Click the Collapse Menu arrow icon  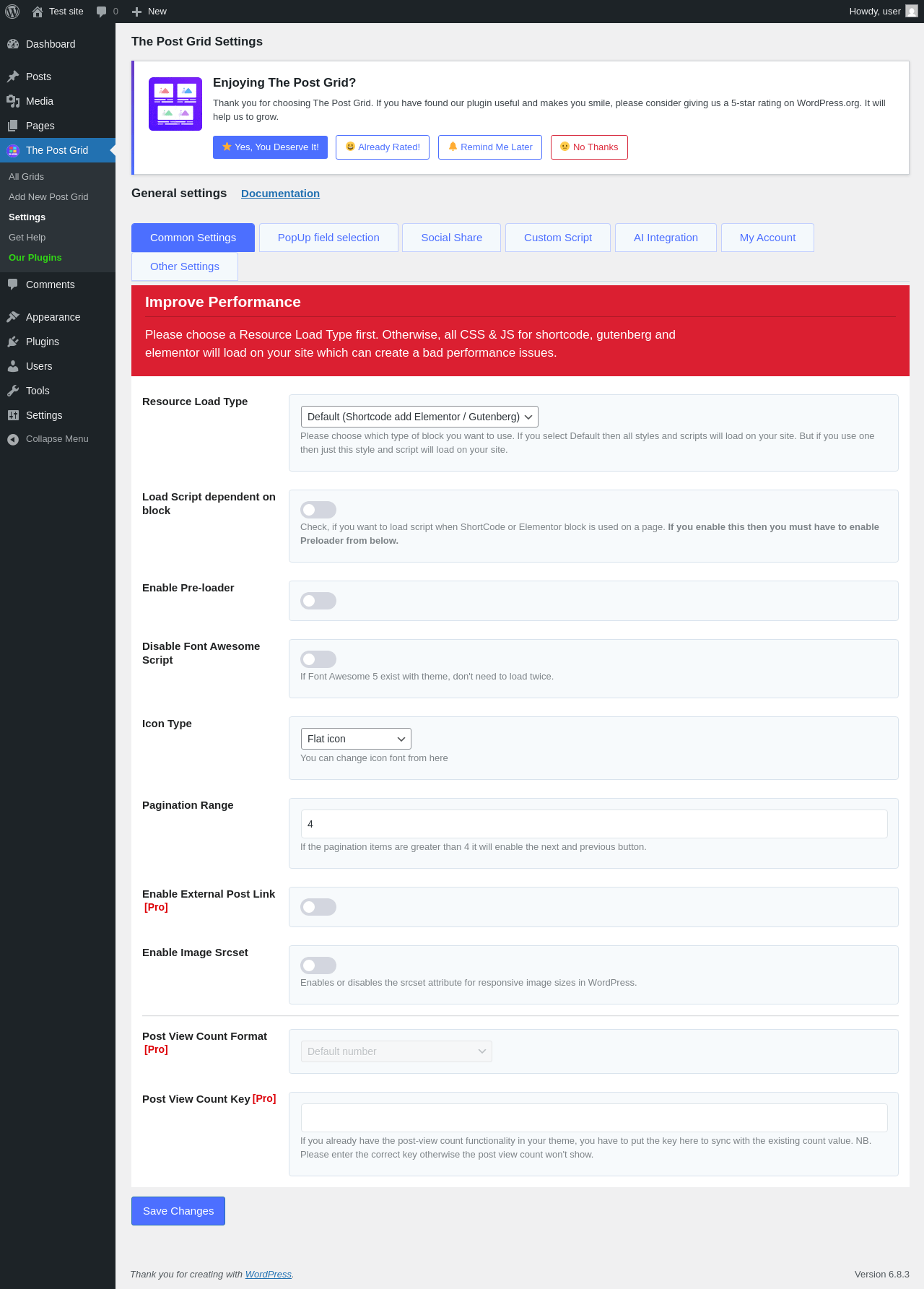(x=13, y=439)
